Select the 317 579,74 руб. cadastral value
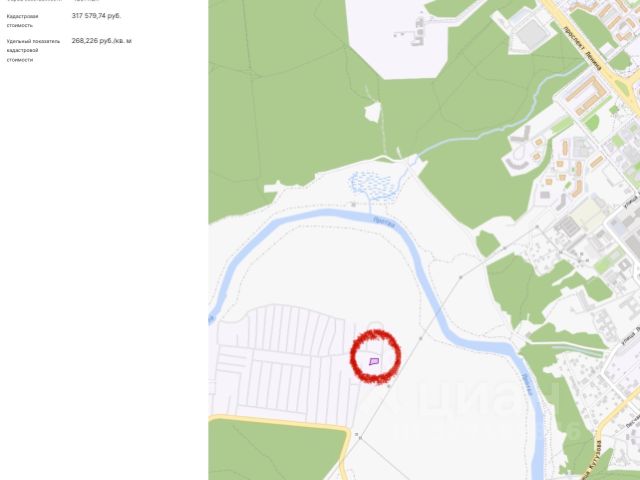 [96, 16]
